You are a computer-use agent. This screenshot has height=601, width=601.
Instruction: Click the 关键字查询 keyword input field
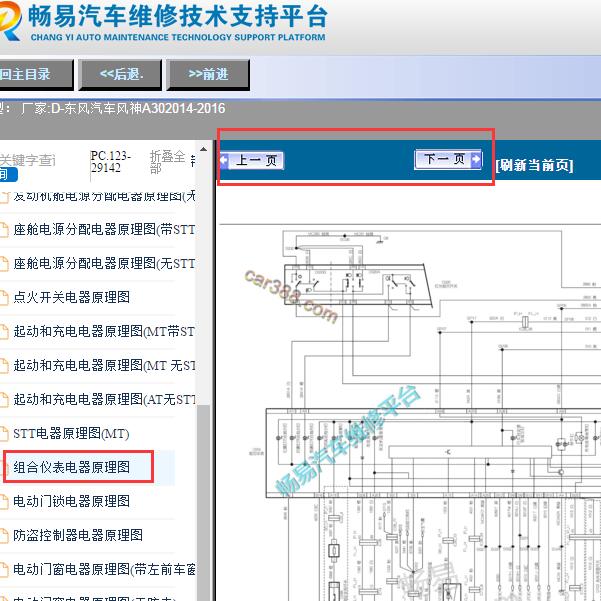(x=28, y=160)
